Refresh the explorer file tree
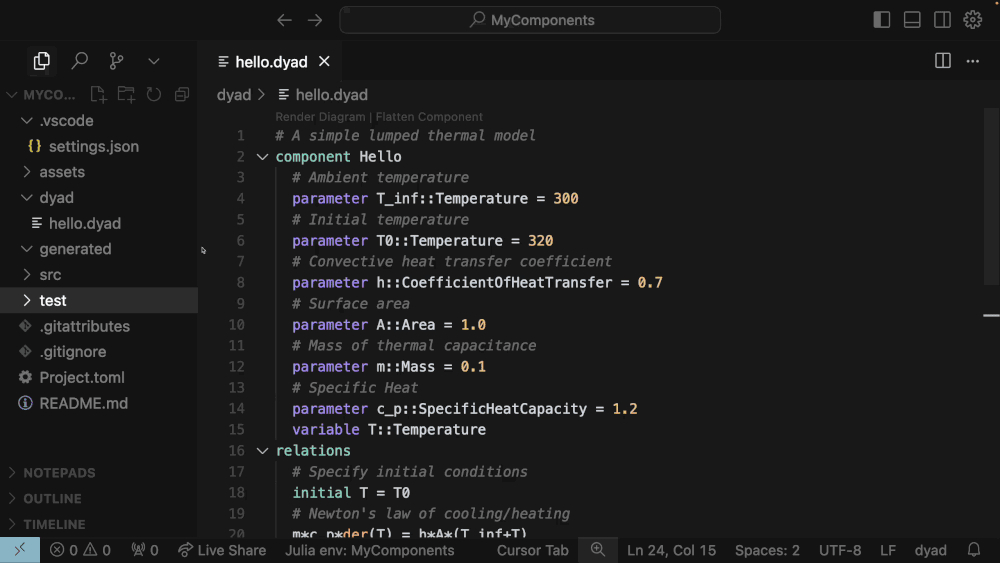This screenshot has width=1000, height=563. (154, 95)
